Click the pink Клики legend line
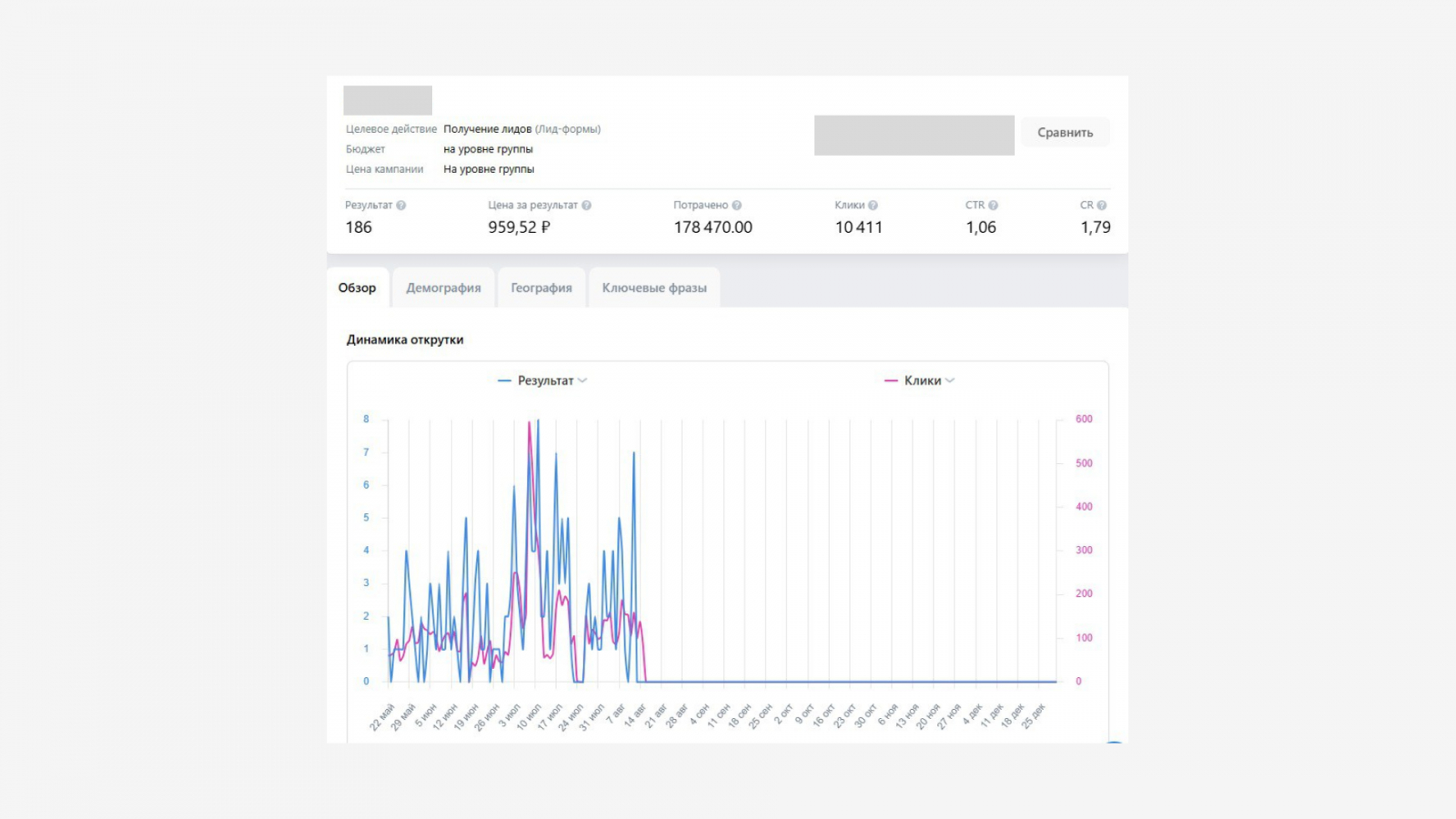 891,380
